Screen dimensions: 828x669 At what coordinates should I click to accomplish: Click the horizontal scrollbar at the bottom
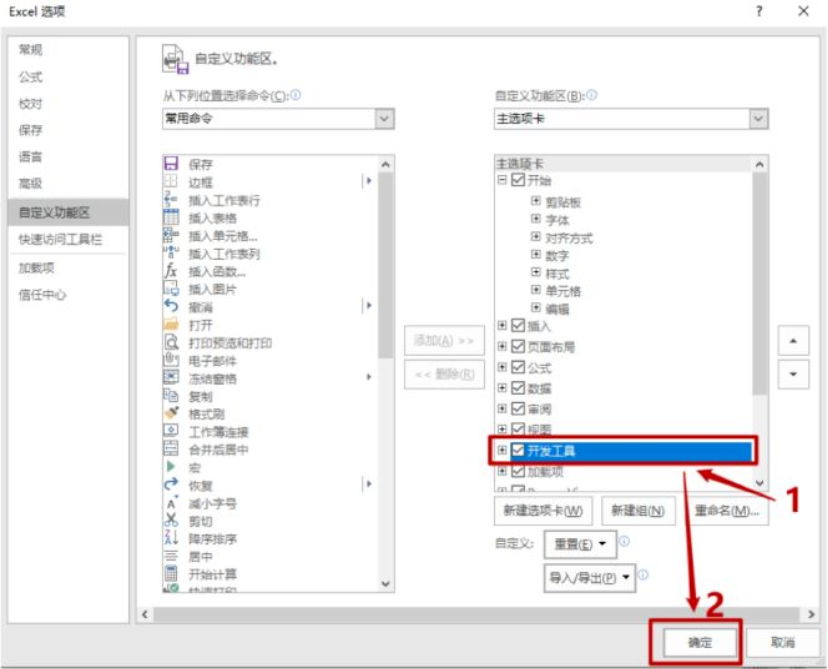[480, 613]
